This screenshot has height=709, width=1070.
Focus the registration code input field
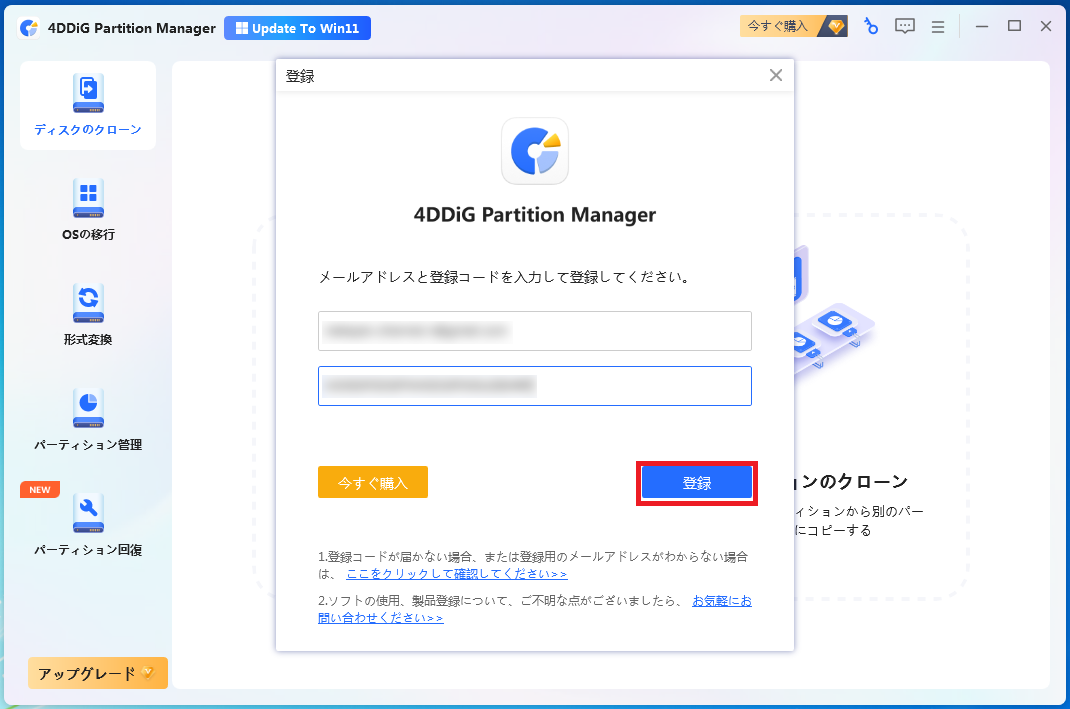tap(535, 386)
